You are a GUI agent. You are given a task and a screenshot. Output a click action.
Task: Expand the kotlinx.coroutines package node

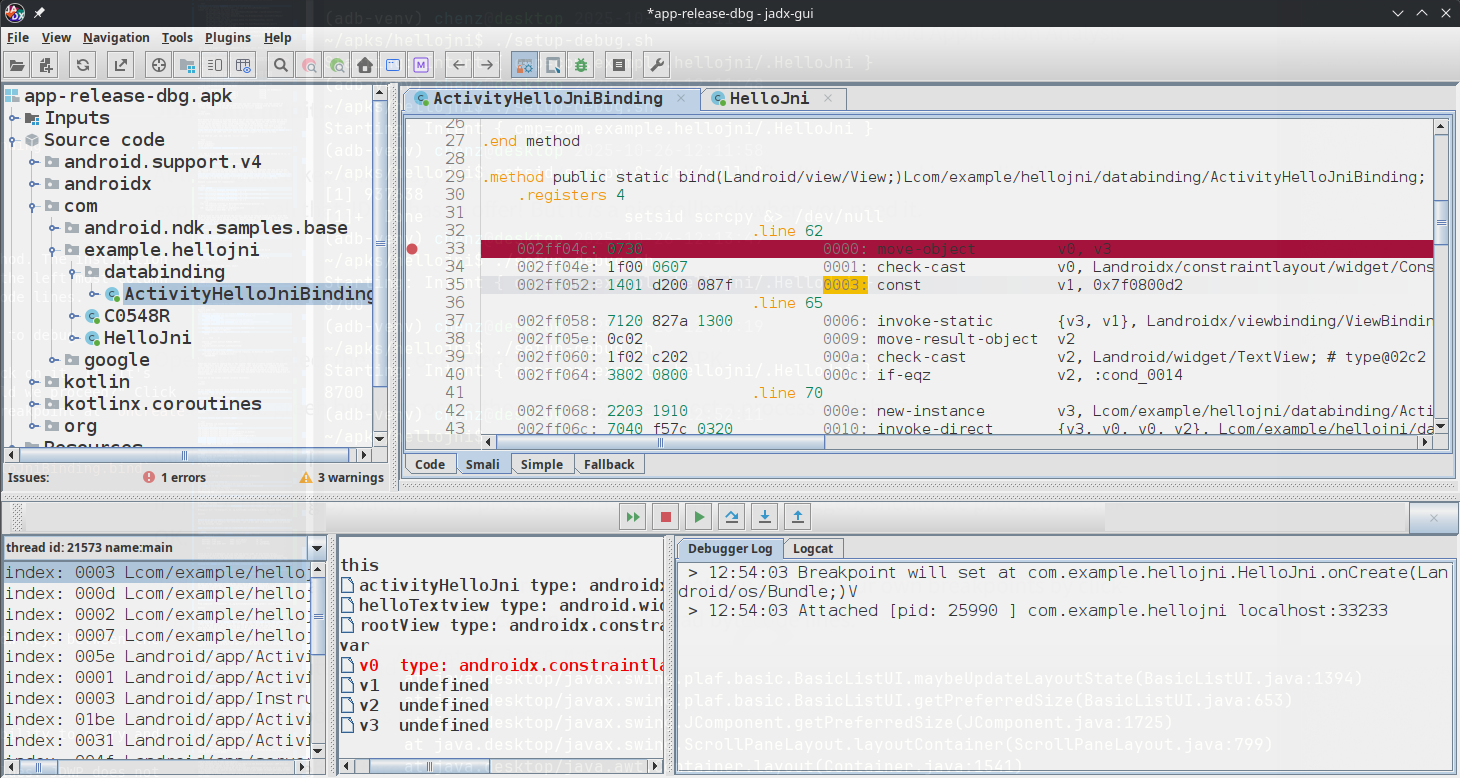(32, 404)
